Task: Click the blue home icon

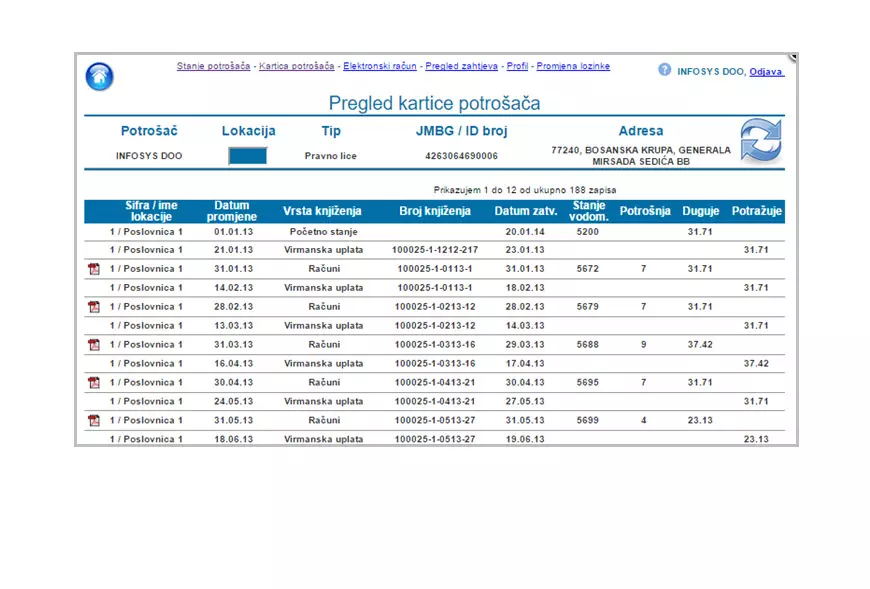Action: 99,77
